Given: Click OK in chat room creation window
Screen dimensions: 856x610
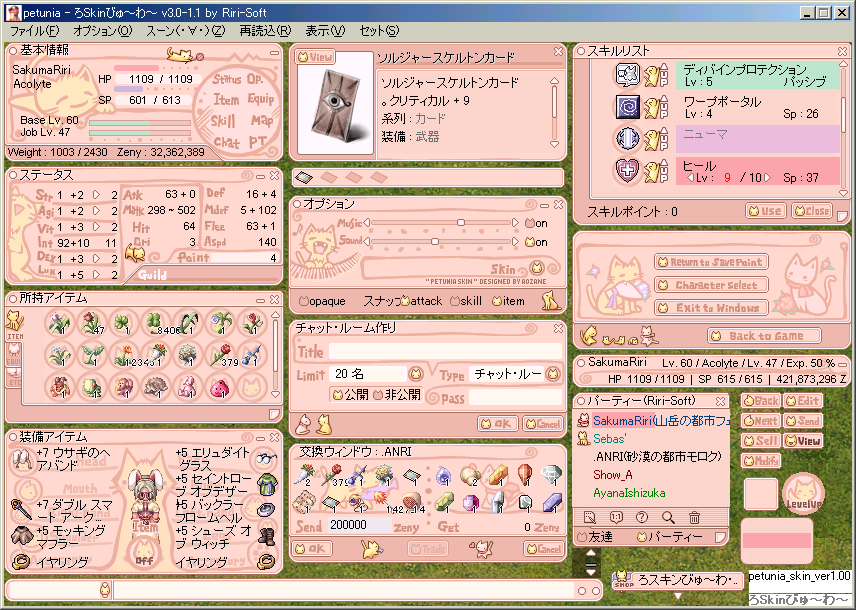Looking at the screenshot, I should point(497,423).
